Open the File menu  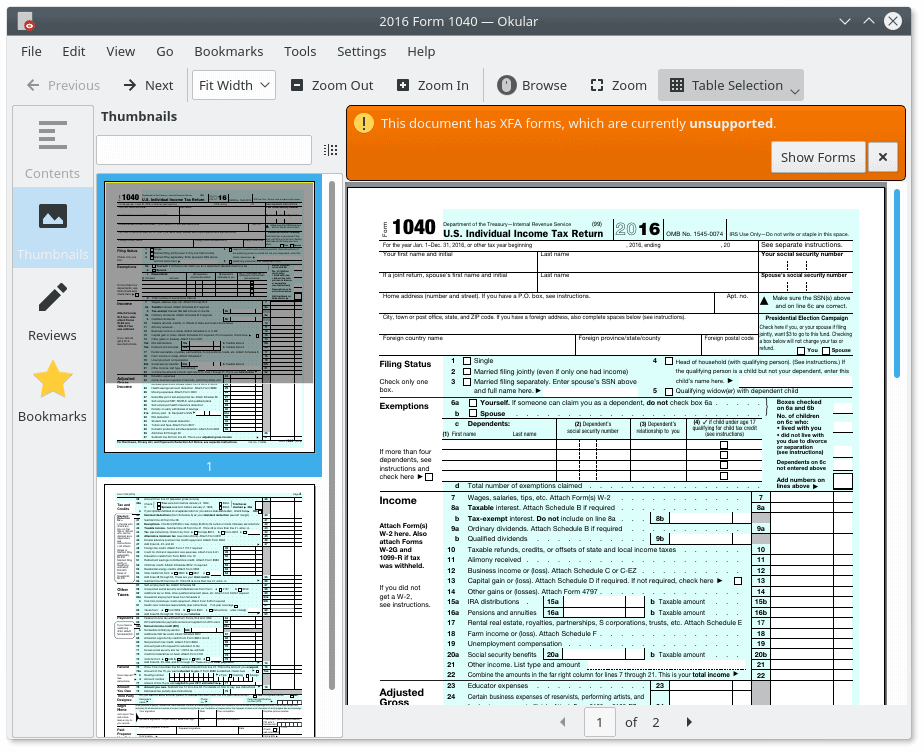[x=31, y=52]
